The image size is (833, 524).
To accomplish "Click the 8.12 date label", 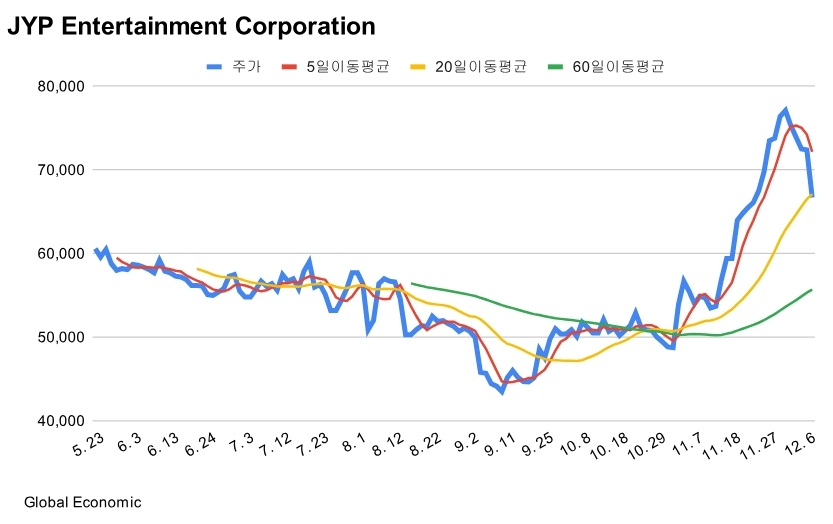I will point(388,444).
